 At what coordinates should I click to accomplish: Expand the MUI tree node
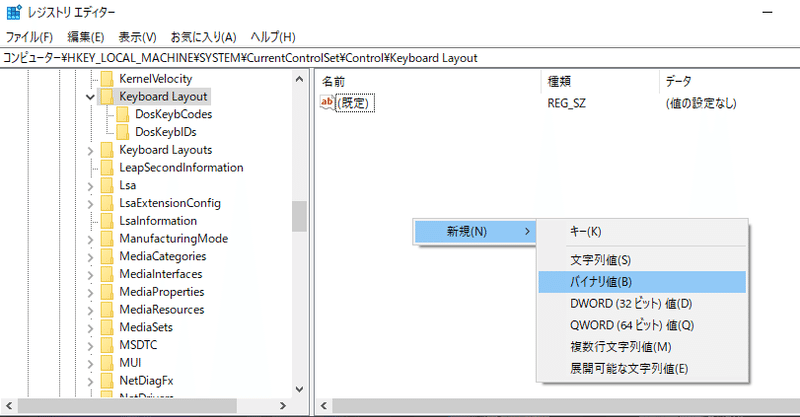(90, 364)
